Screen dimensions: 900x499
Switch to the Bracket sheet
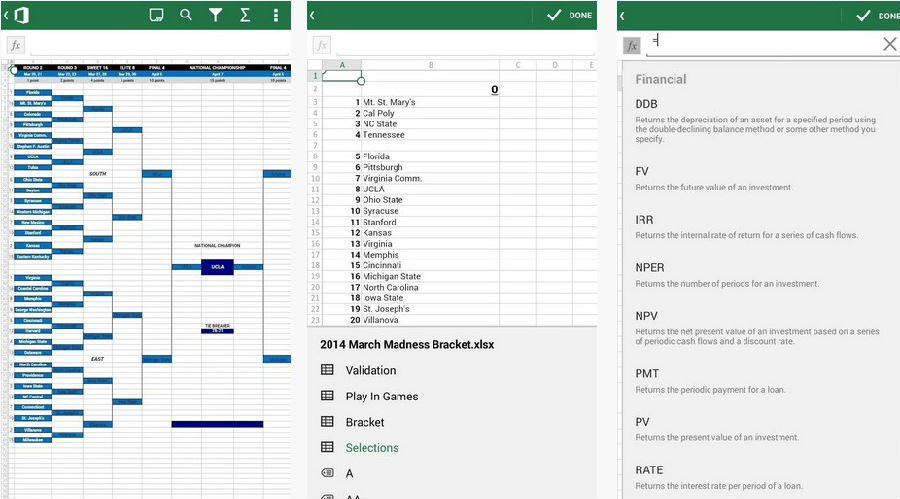[x=365, y=422]
